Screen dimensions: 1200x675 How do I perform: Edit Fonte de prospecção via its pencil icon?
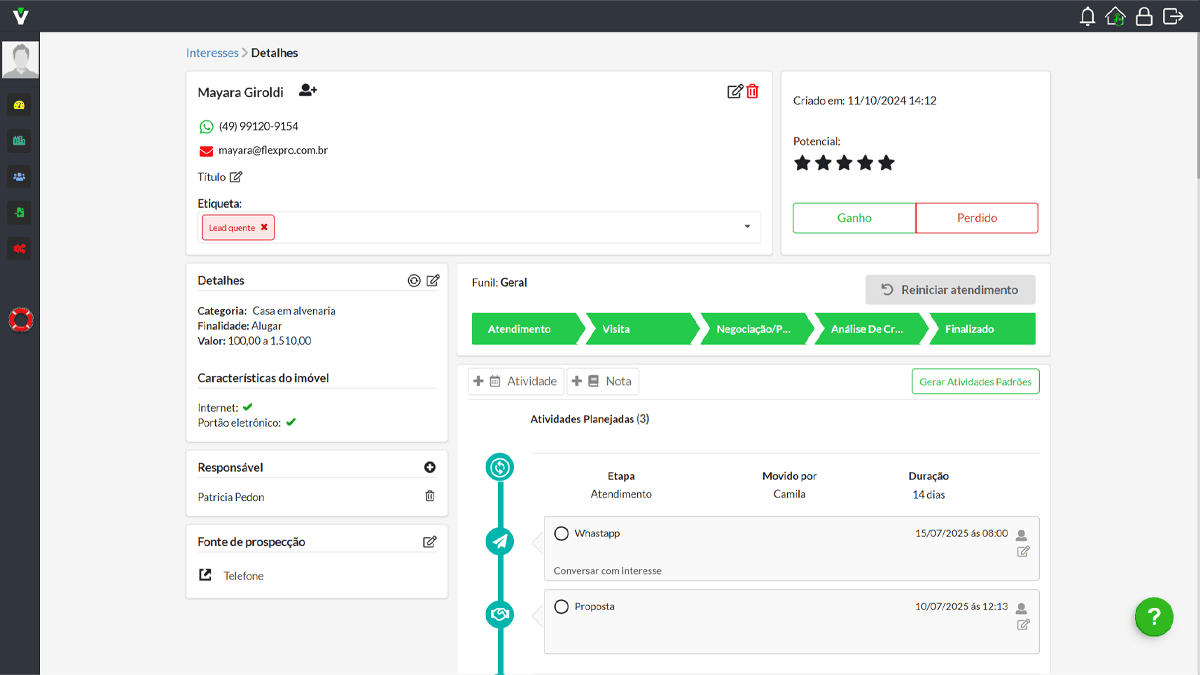click(430, 541)
